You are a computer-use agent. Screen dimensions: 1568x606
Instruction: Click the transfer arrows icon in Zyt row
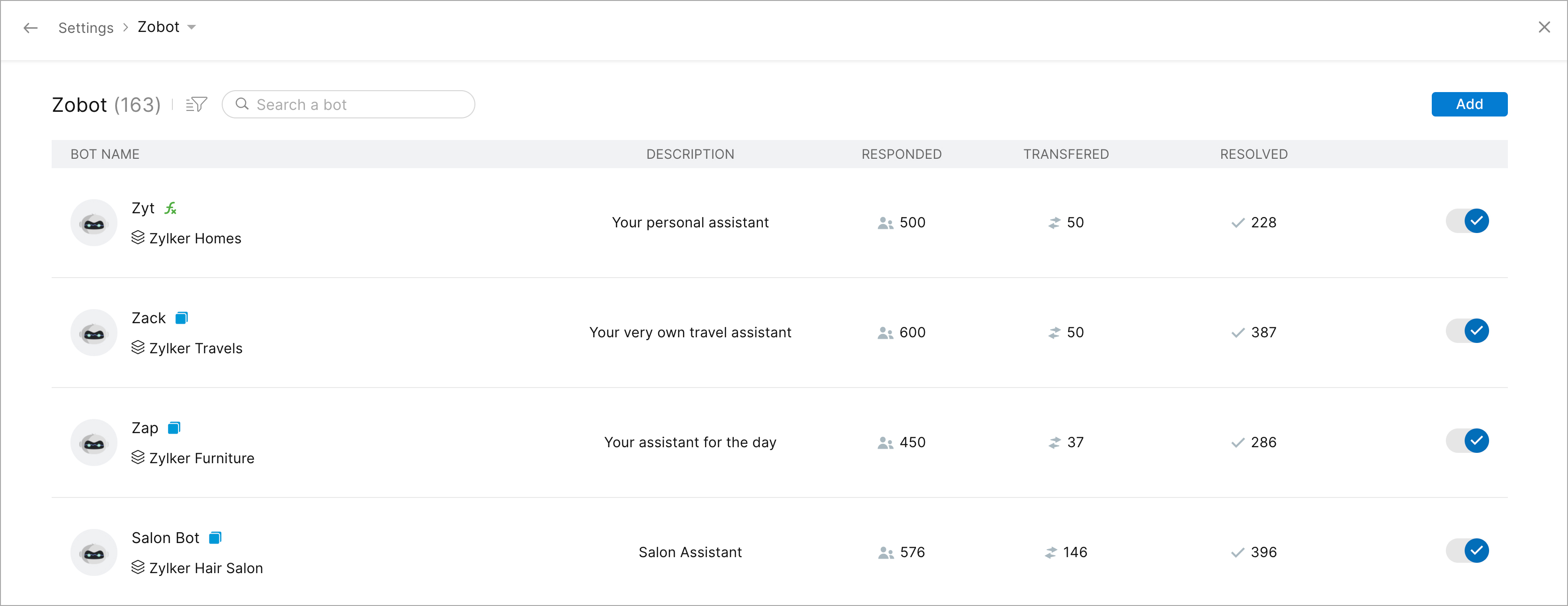pyautogui.click(x=1054, y=223)
